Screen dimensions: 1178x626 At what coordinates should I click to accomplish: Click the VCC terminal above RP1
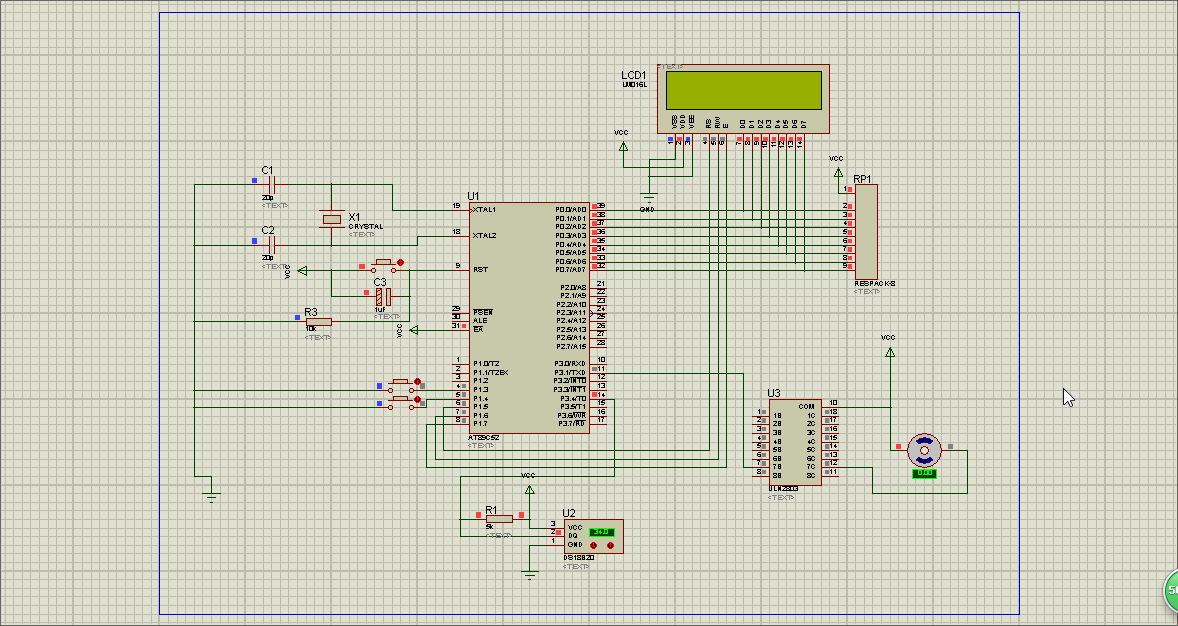pyautogui.click(x=838, y=173)
